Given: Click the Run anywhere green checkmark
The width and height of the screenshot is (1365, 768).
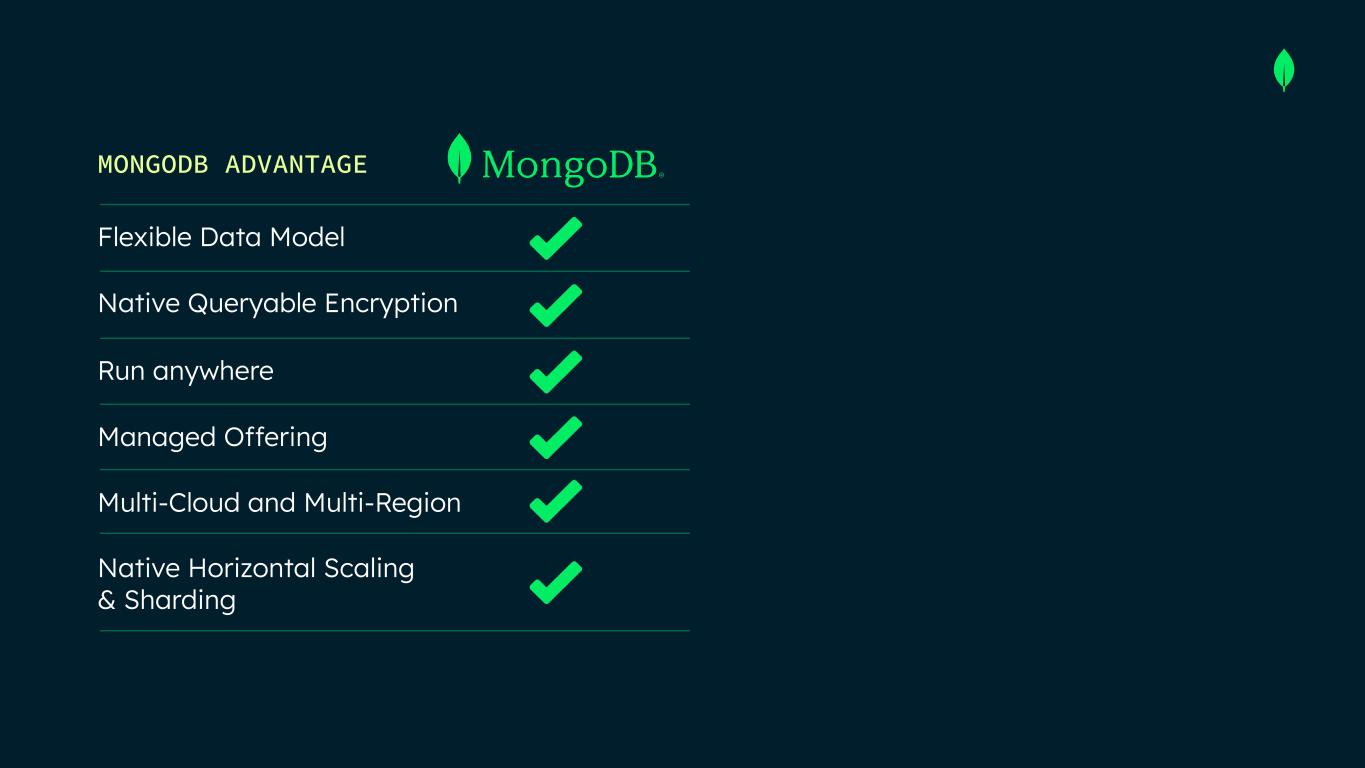Looking at the screenshot, I should (555, 371).
